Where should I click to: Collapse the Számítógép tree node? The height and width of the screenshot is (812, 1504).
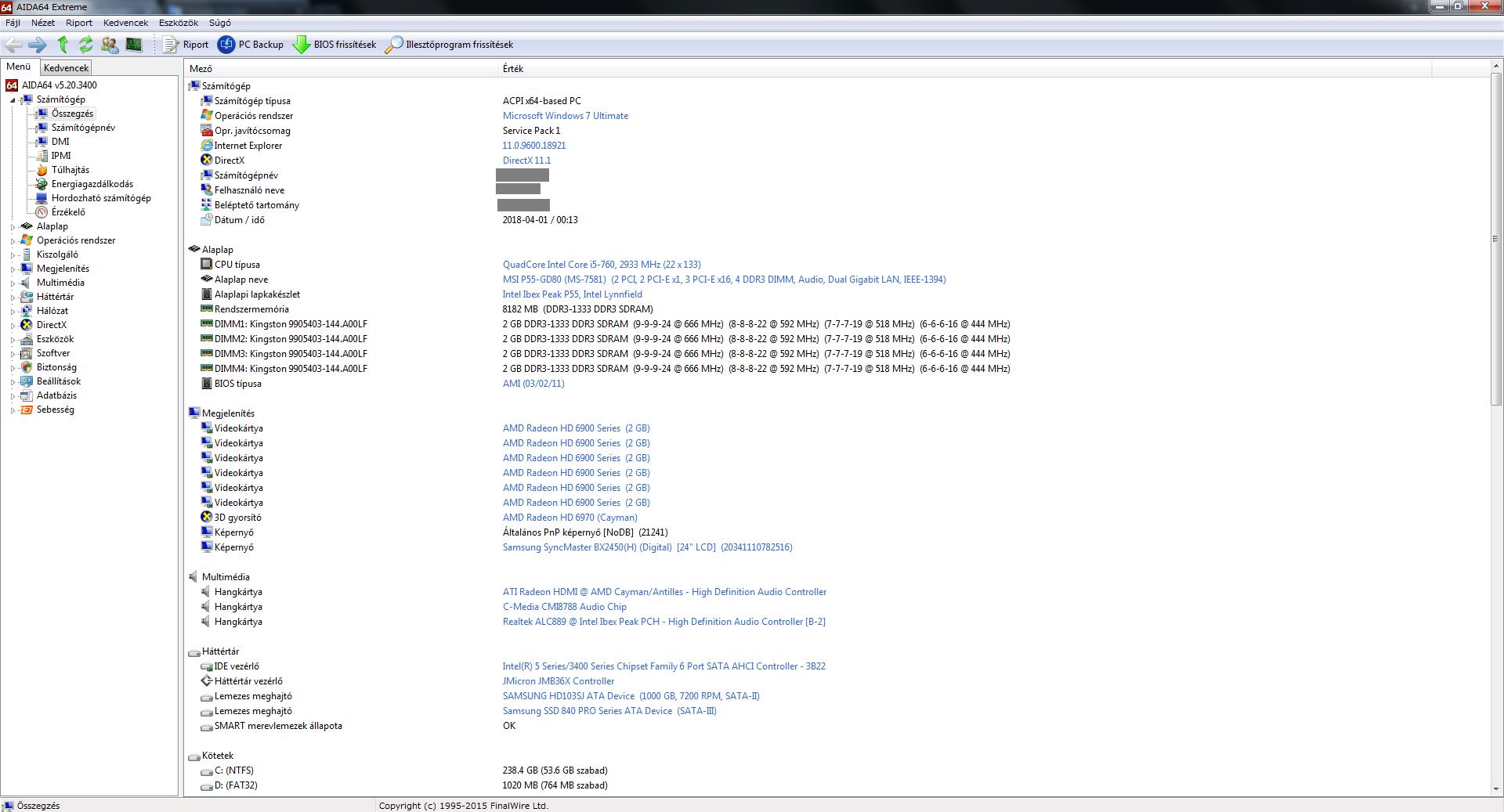pos(13,100)
